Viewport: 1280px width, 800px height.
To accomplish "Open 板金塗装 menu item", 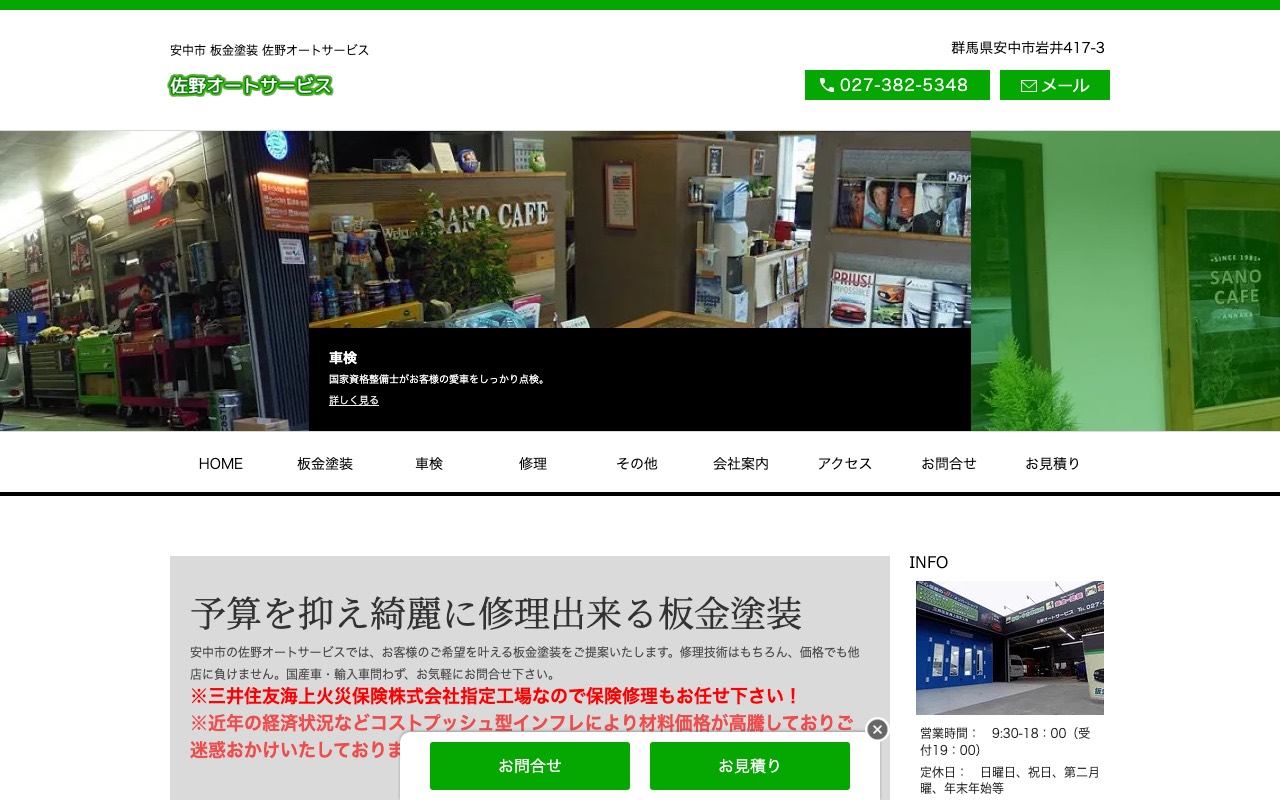I will coord(325,464).
